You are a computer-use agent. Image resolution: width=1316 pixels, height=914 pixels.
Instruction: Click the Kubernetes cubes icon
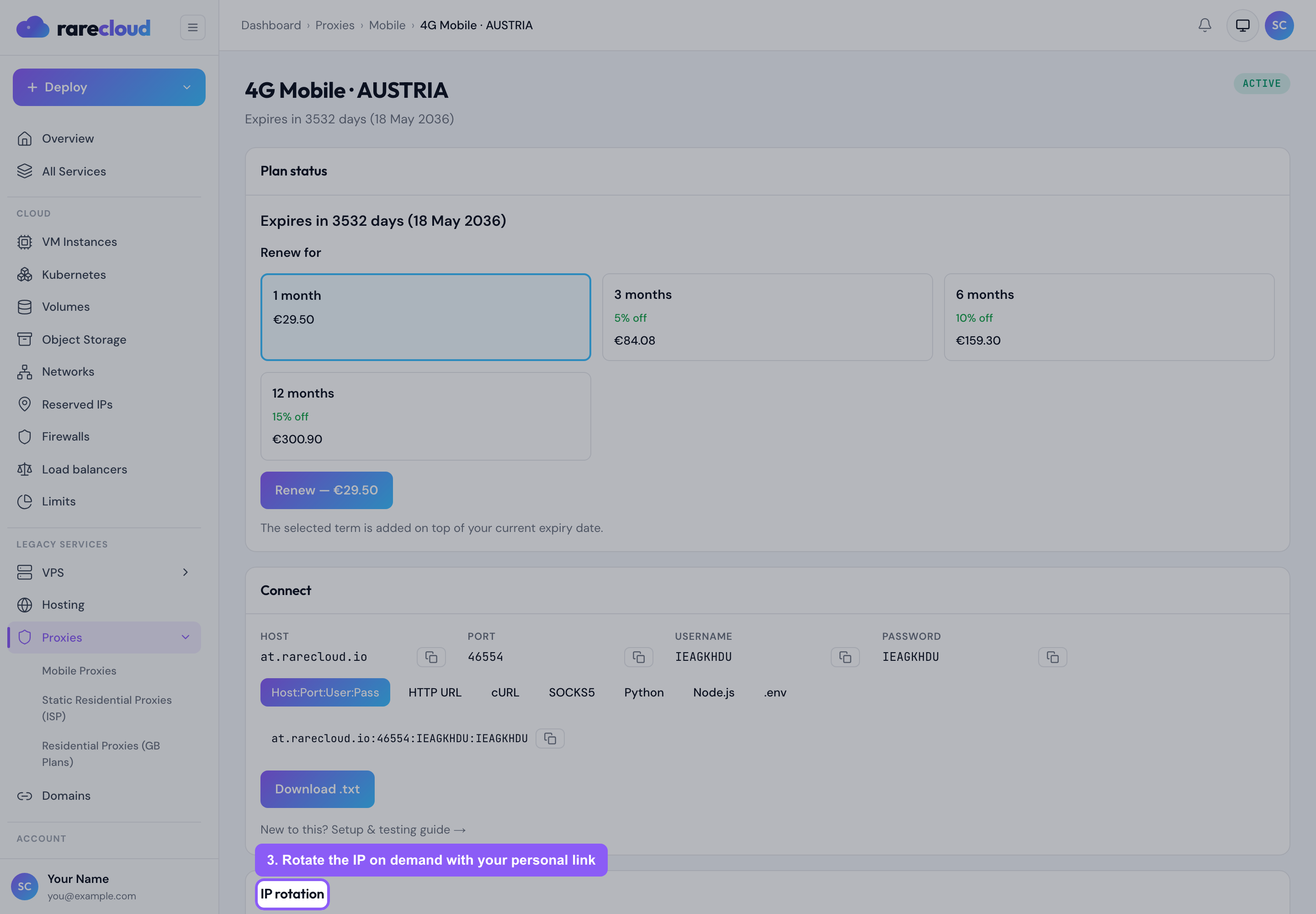point(25,274)
